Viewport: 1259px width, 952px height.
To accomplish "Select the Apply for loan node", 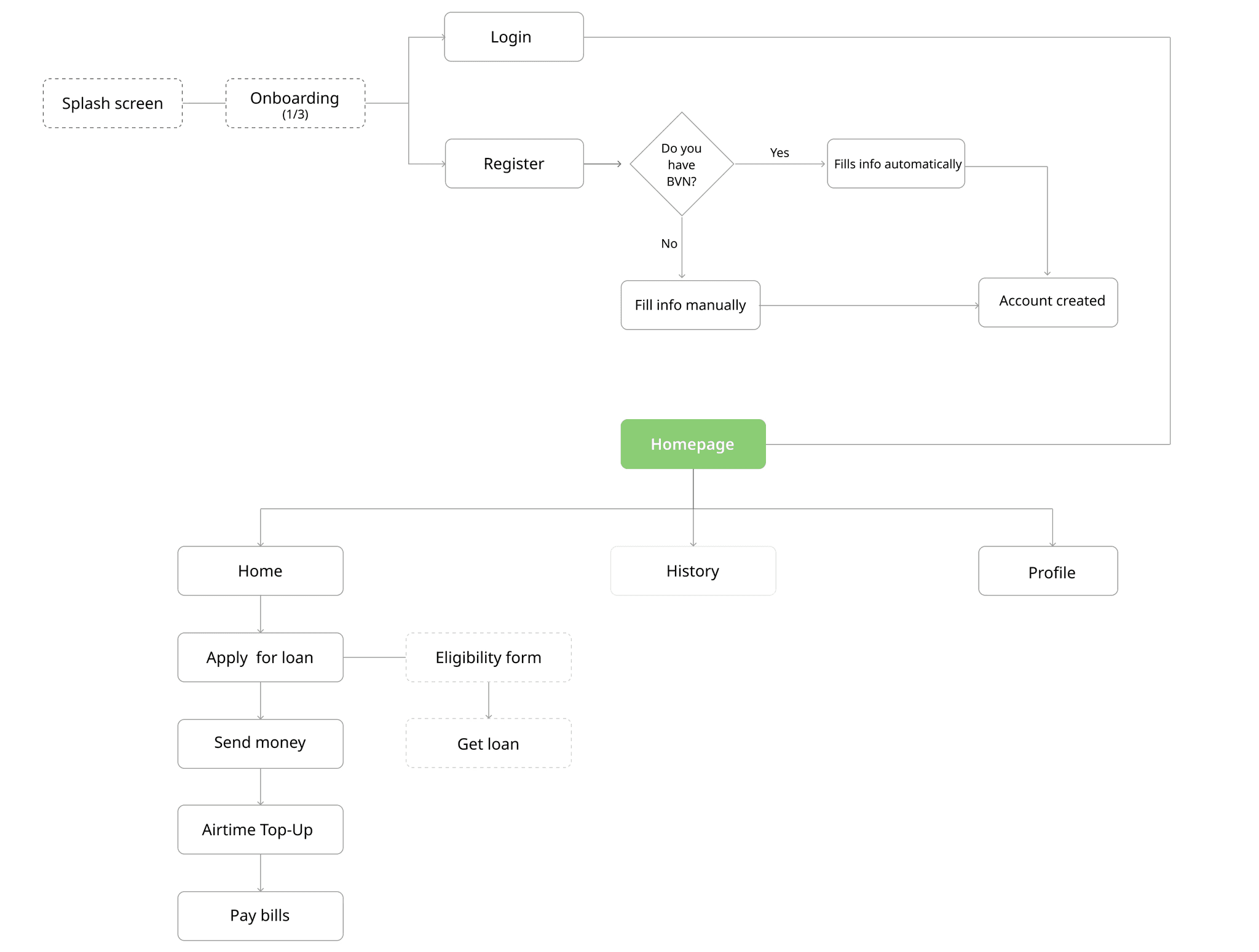I will pos(260,658).
